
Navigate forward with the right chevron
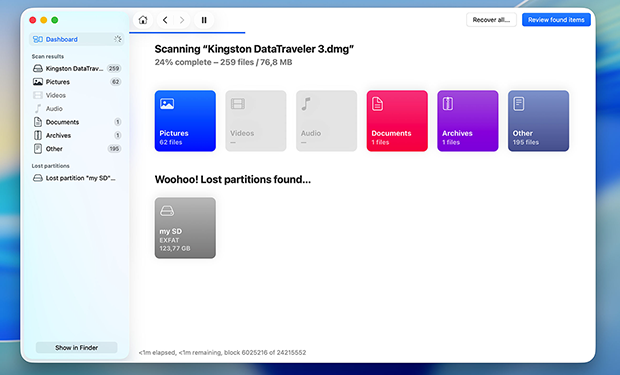(182, 20)
